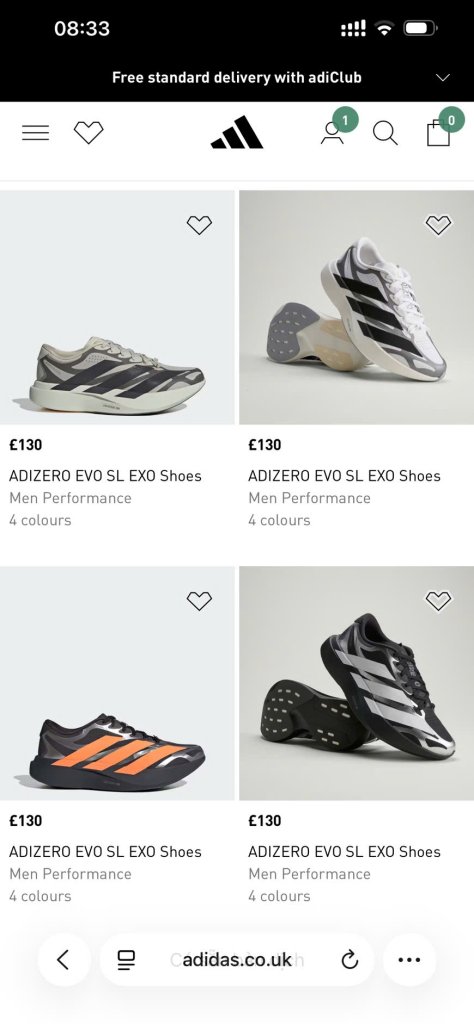Open the account profile icon
The width and height of the screenshot is (474, 1024).
pos(332,133)
